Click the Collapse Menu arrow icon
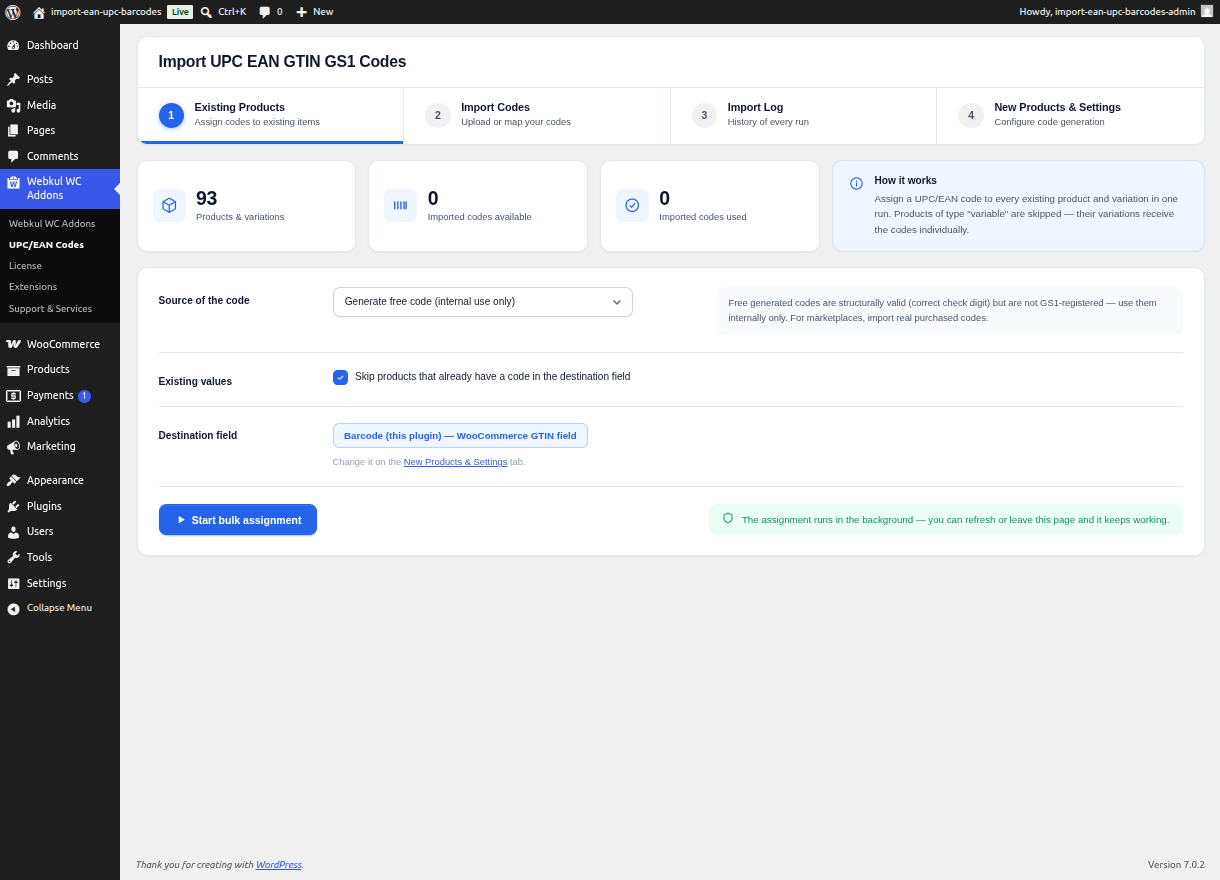 [13, 608]
